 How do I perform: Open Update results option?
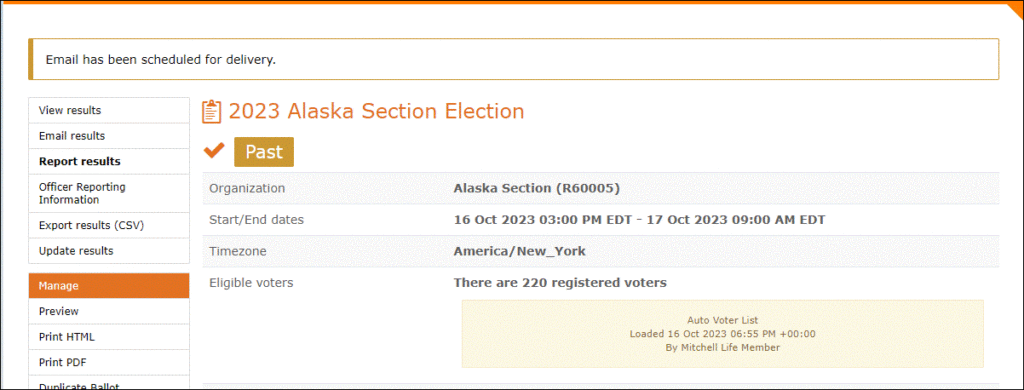tap(109, 251)
